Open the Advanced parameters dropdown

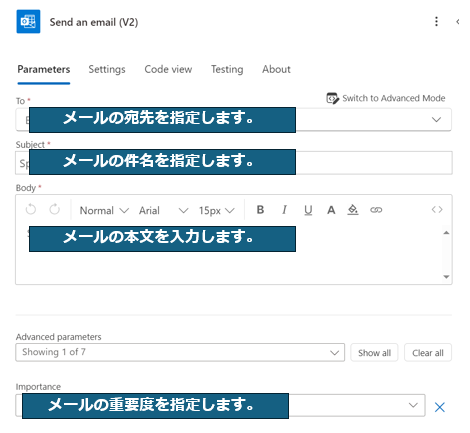coord(180,352)
